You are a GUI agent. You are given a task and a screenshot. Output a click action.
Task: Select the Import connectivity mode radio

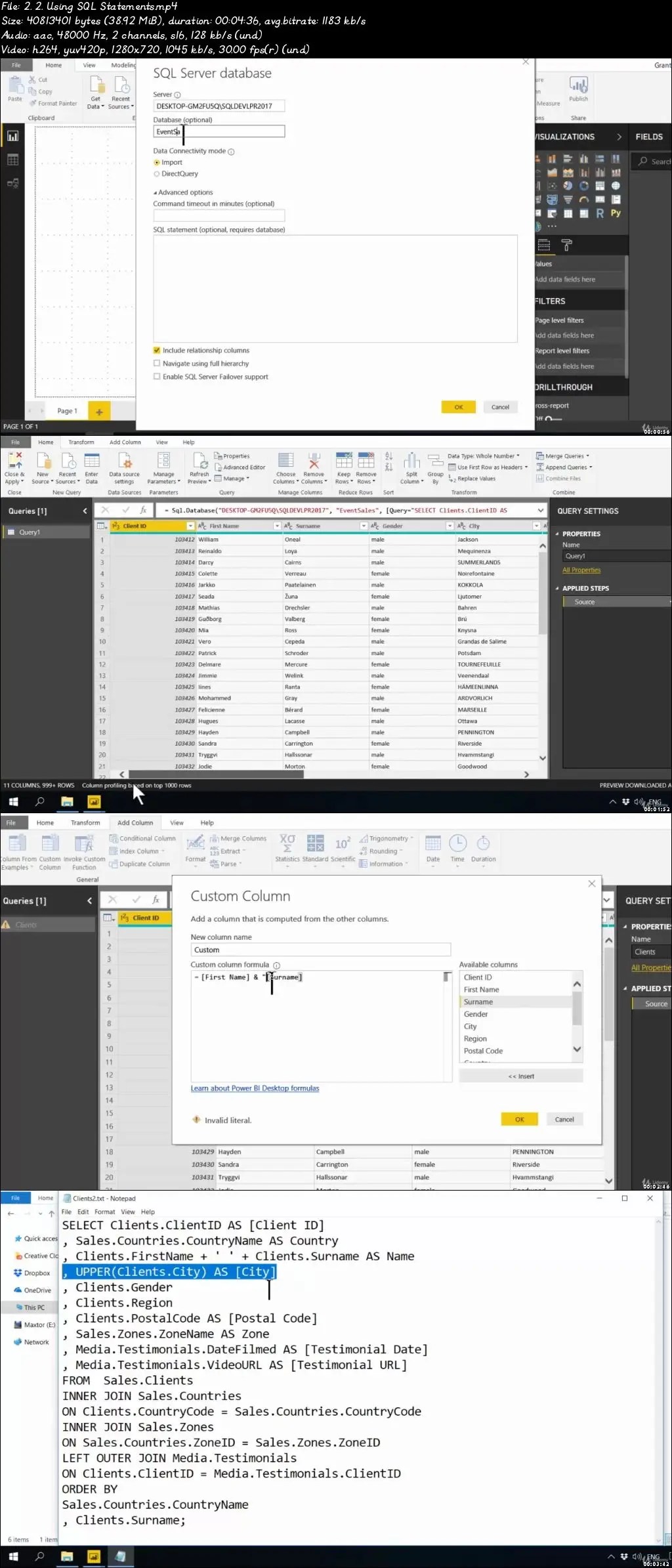tap(157, 162)
